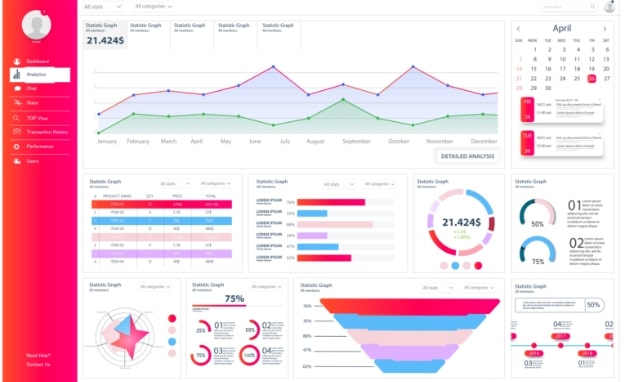Click the TOP View magnifier icon
The width and height of the screenshot is (625, 382).
click(x=16, y=118)
